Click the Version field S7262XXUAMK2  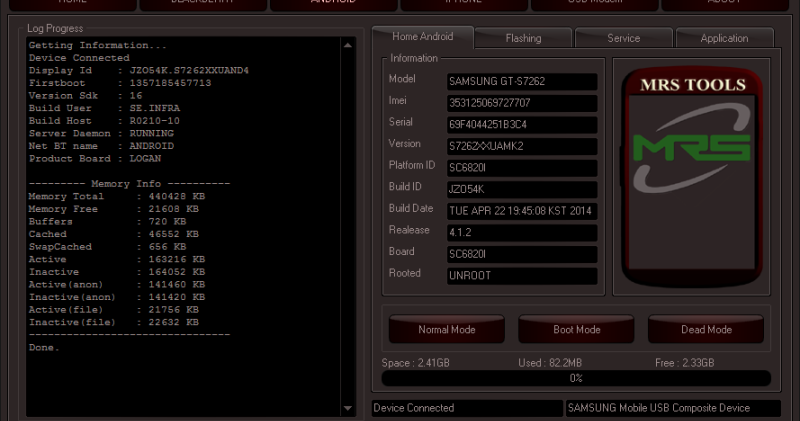[522, 146]
